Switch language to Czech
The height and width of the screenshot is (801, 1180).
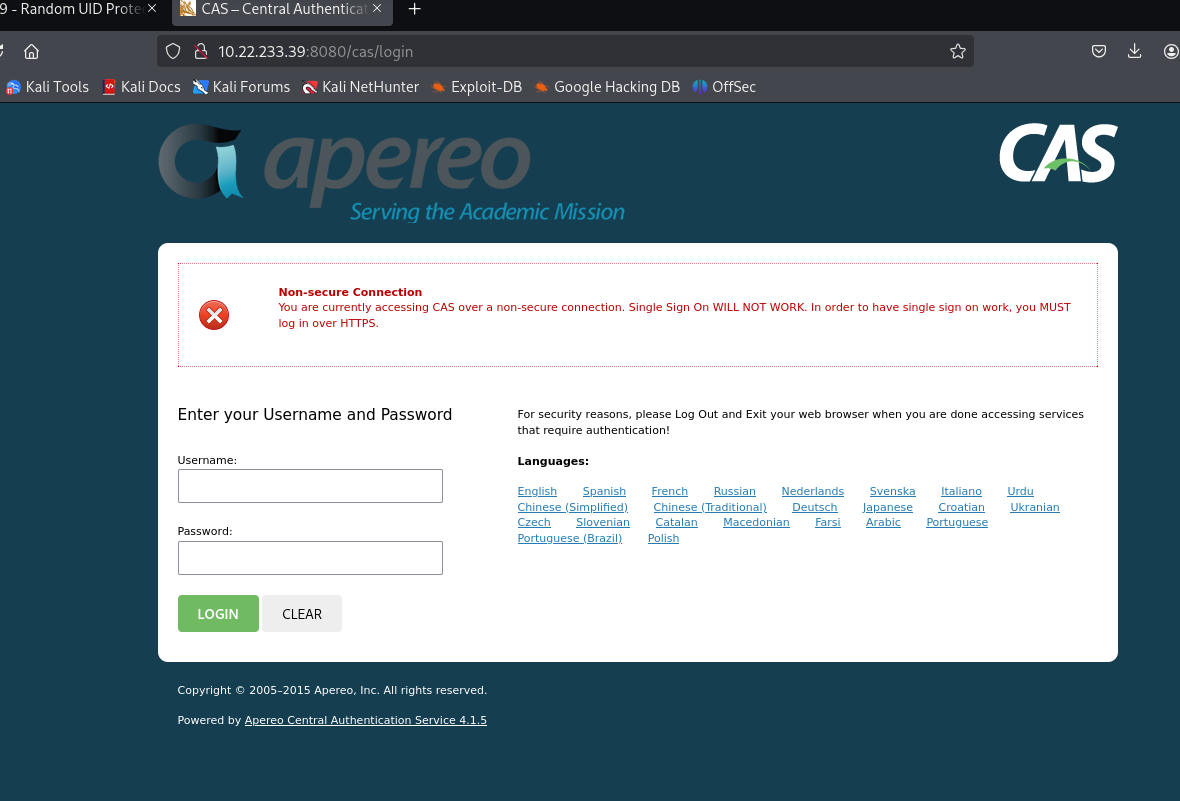(534, 522)
